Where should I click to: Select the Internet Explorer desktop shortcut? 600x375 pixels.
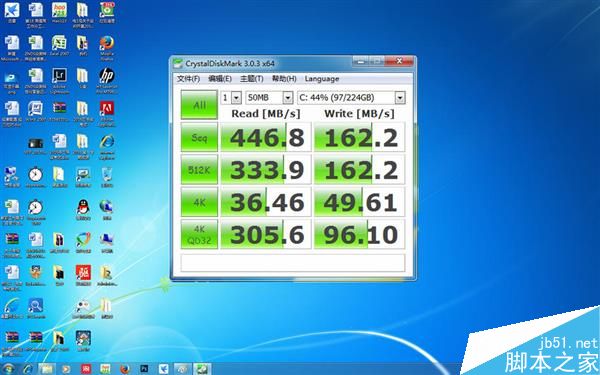point(107,146)
